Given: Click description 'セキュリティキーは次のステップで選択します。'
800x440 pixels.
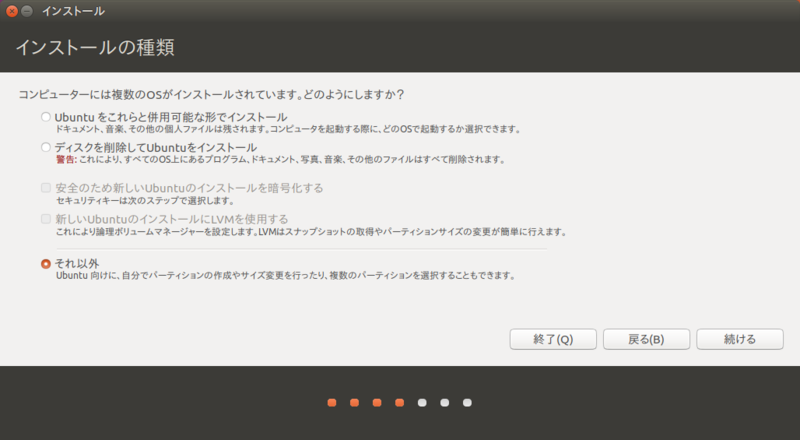Looking at the screenshot, I should (x=145, y=201).
